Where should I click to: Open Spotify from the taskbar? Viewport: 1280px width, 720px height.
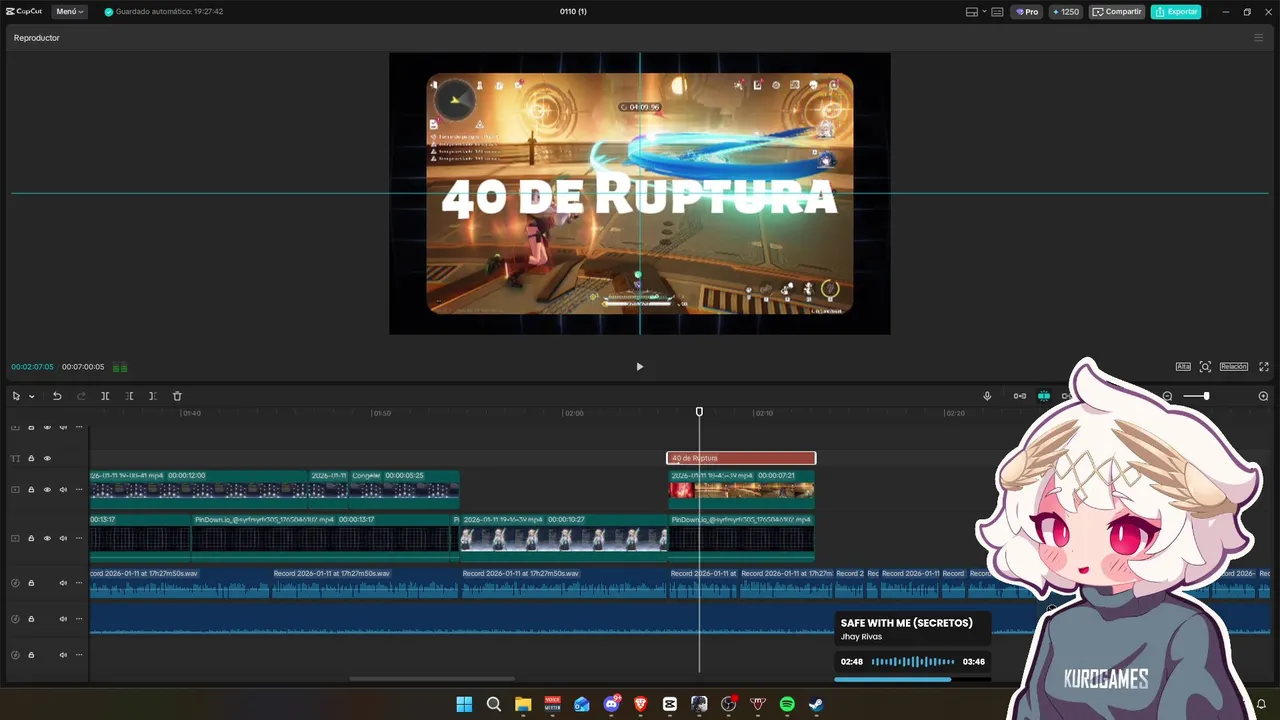click(787, 704)
